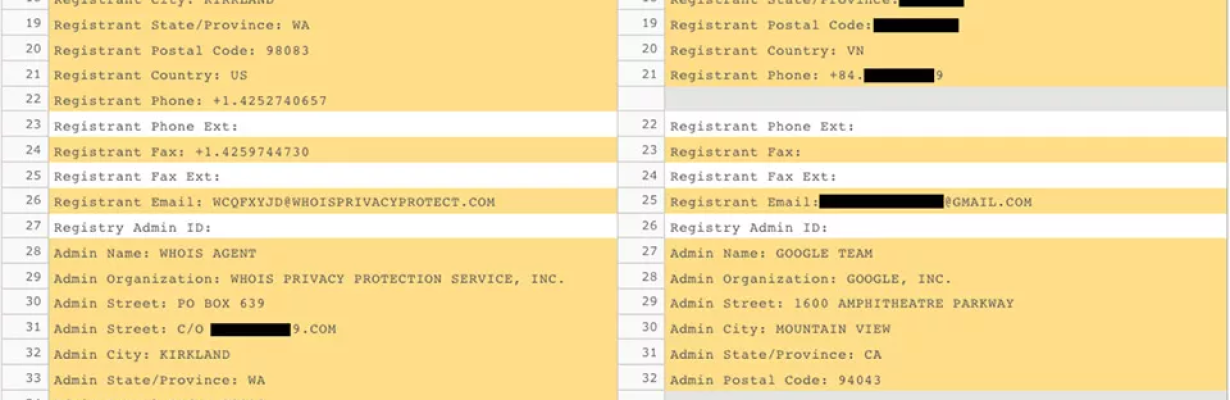Select WHOIS PRIVACY PROTECTION SERVICE organization line
1230x400 pixels.
pos(332,278)
